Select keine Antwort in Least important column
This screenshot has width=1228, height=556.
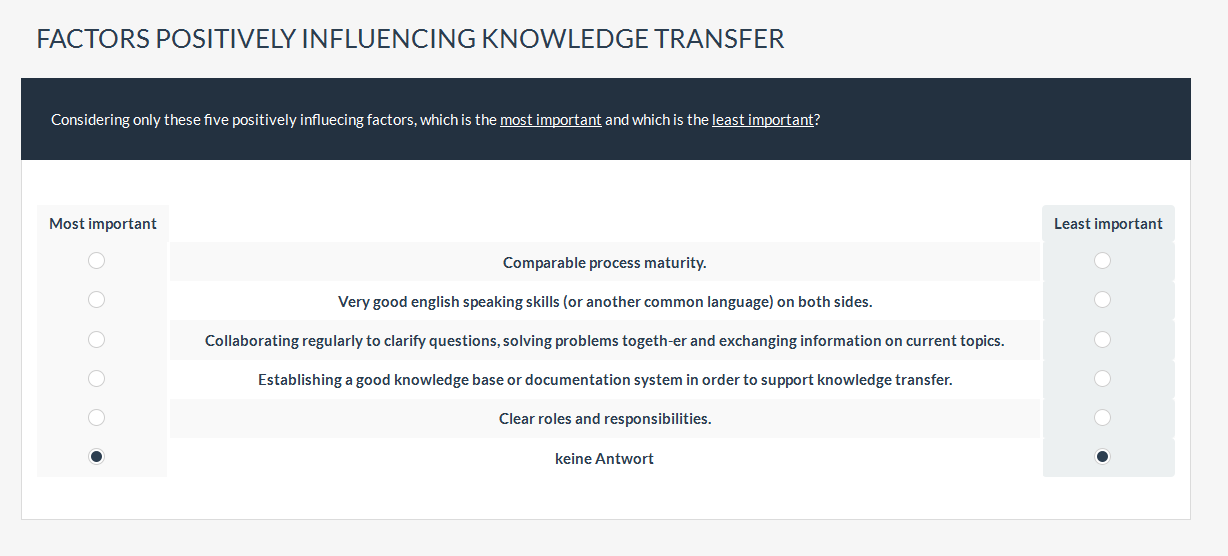[1102, 457]
